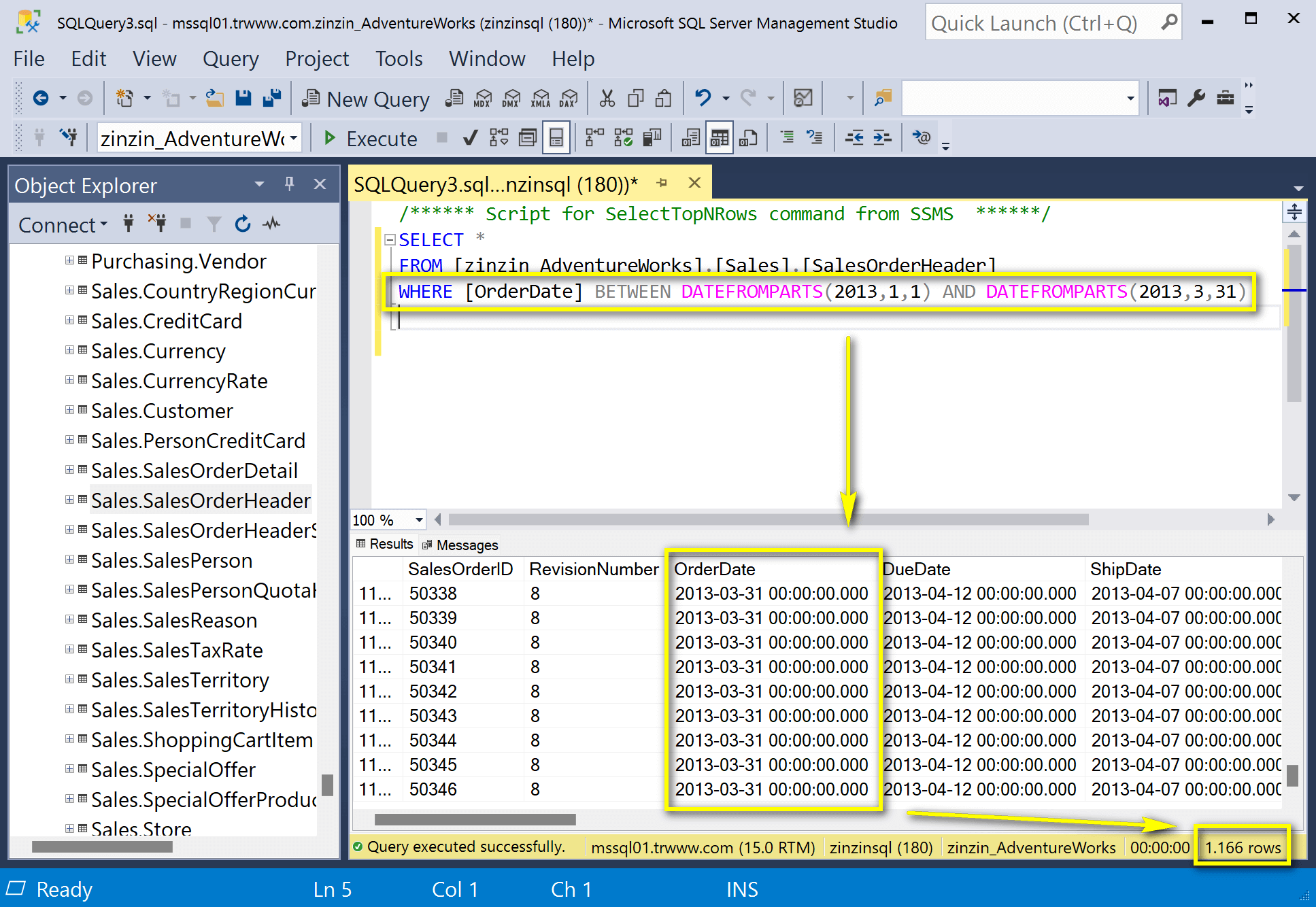
Task: Toggle Include Live Query Statistics
Action: pyautogui.click(x=623, y=138)
